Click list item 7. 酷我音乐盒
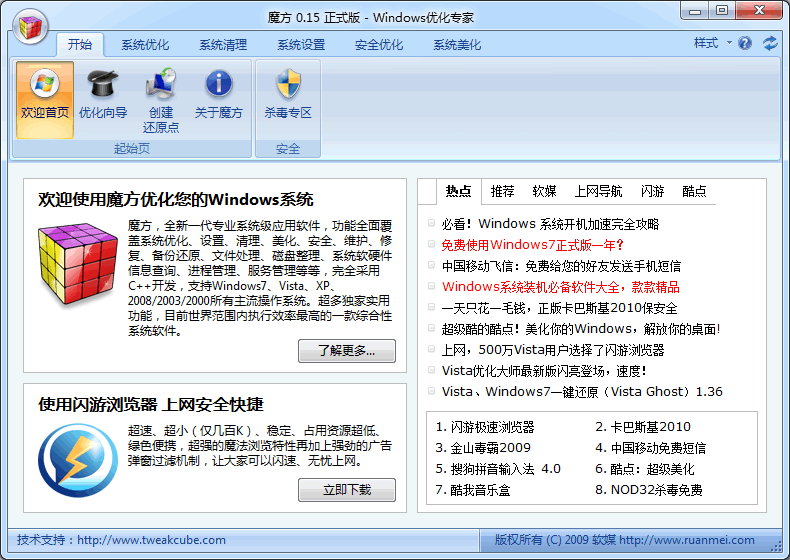The height and width of the screenshot is (560, 790). [x=473, y=490]
